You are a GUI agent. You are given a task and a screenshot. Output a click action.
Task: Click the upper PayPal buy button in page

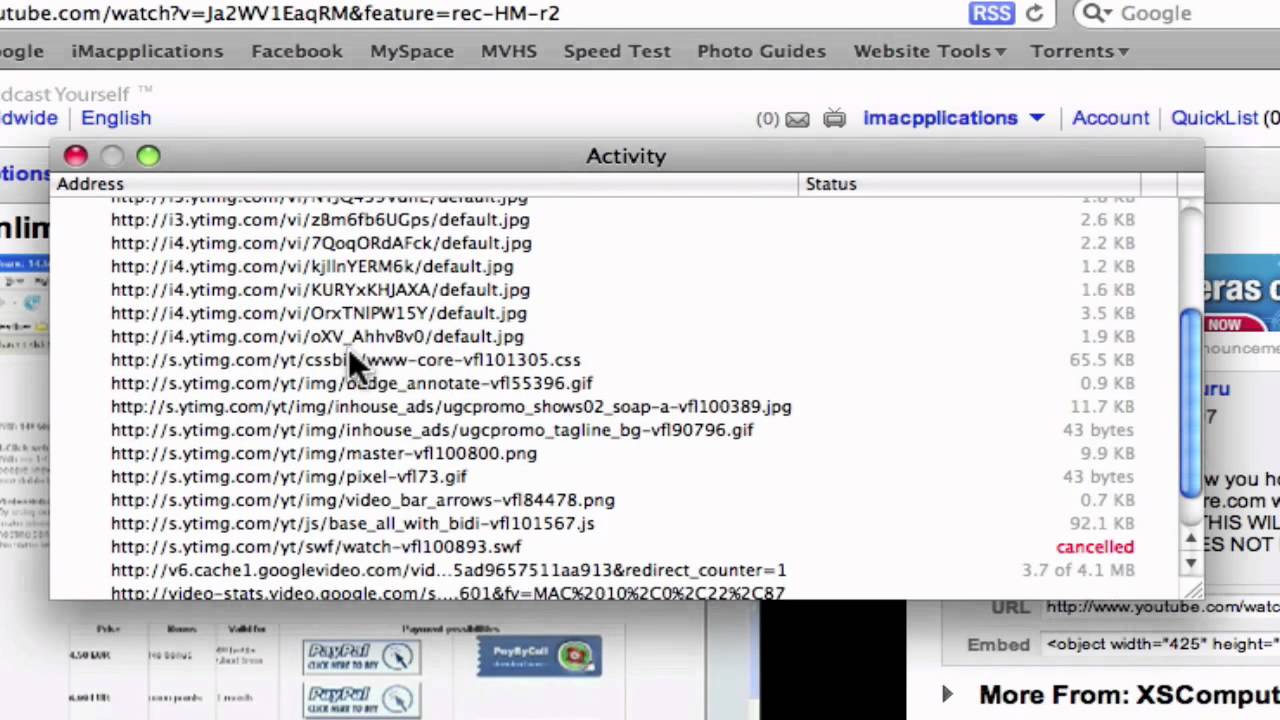coord(362,656)
